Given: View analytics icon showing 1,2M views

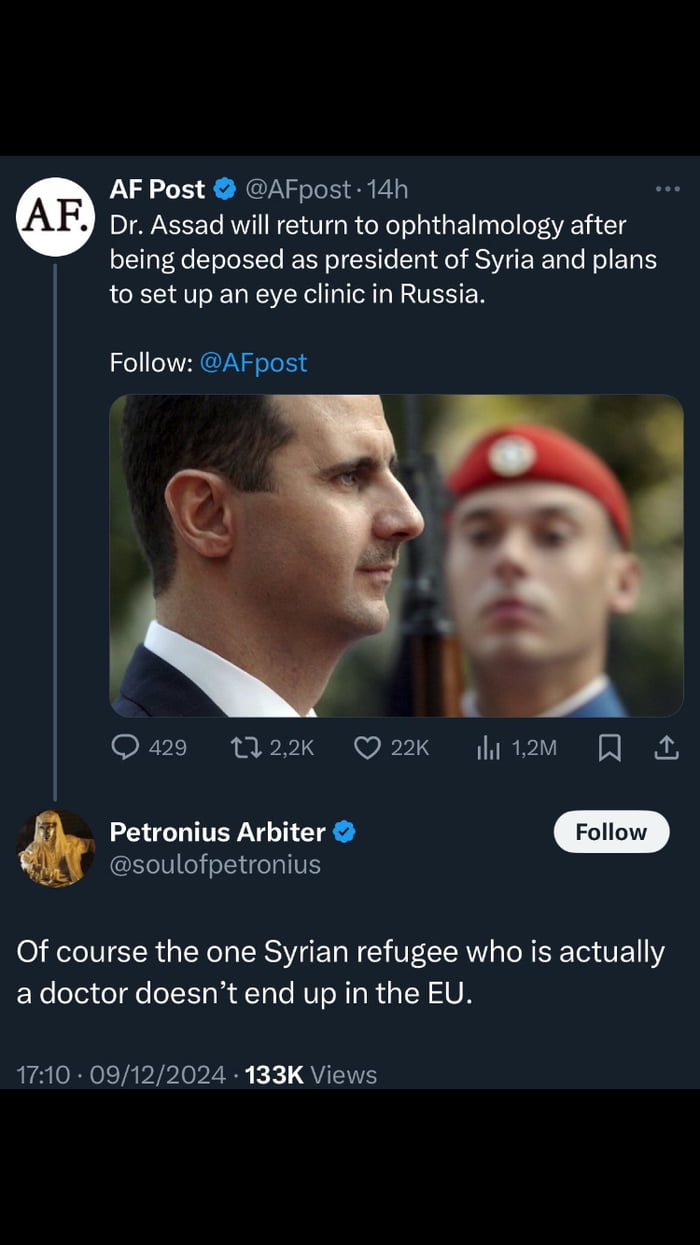Looking at the screenshot, I should click(x=488, y=747).
